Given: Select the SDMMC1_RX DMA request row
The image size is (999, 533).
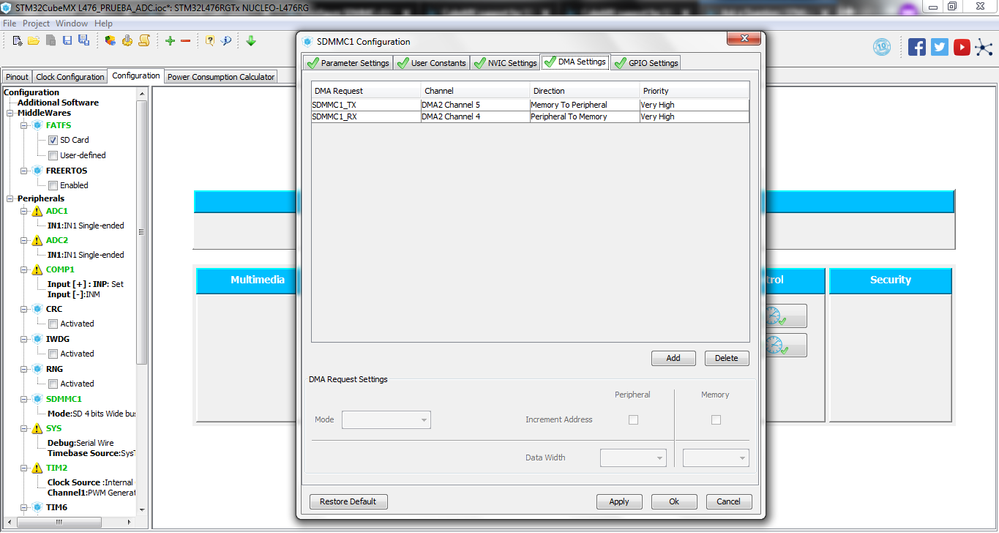Looking at the screenshot, I should click(530, 117).
